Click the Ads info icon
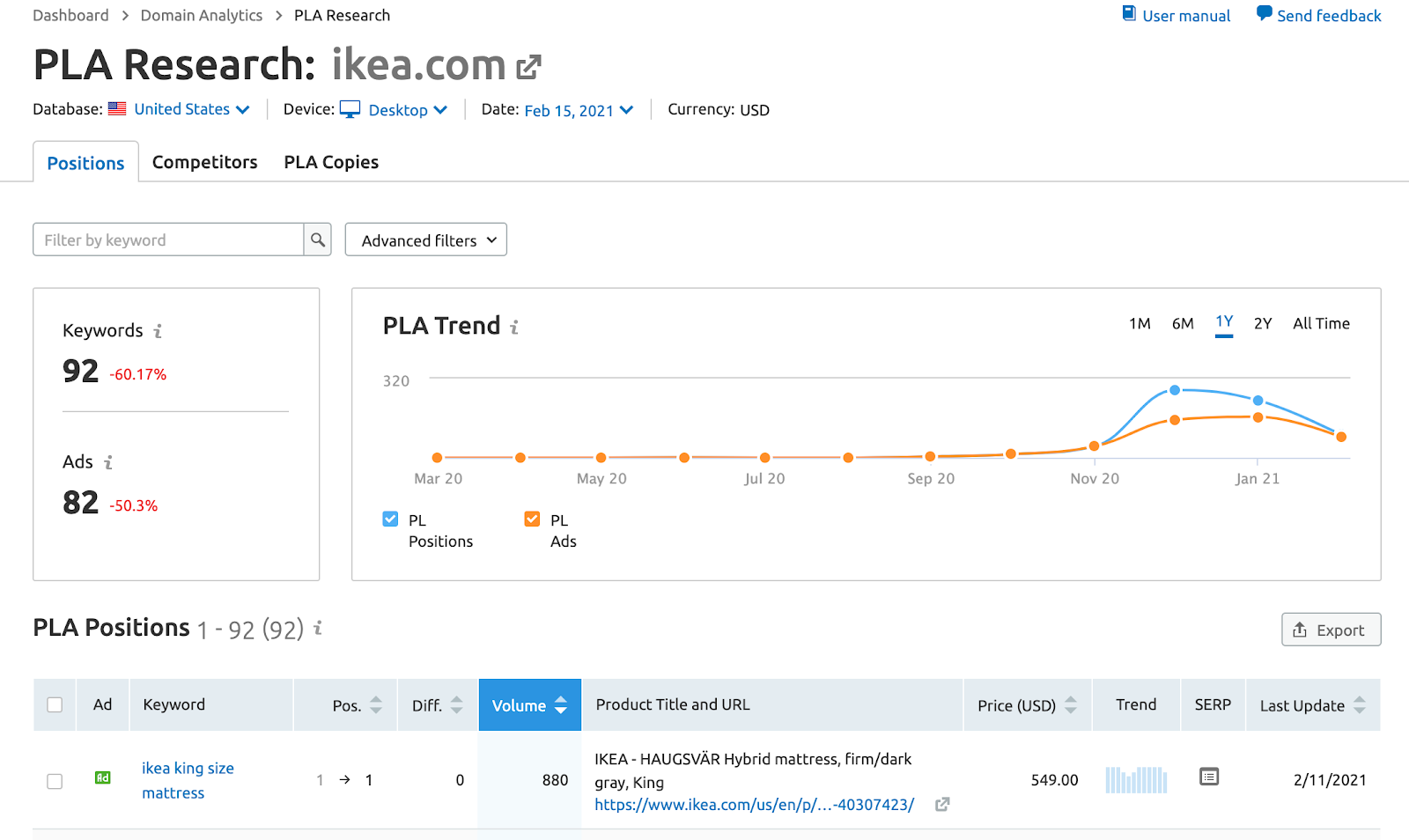This screenshot has height=840, width=1409. (x=108, y=462)
